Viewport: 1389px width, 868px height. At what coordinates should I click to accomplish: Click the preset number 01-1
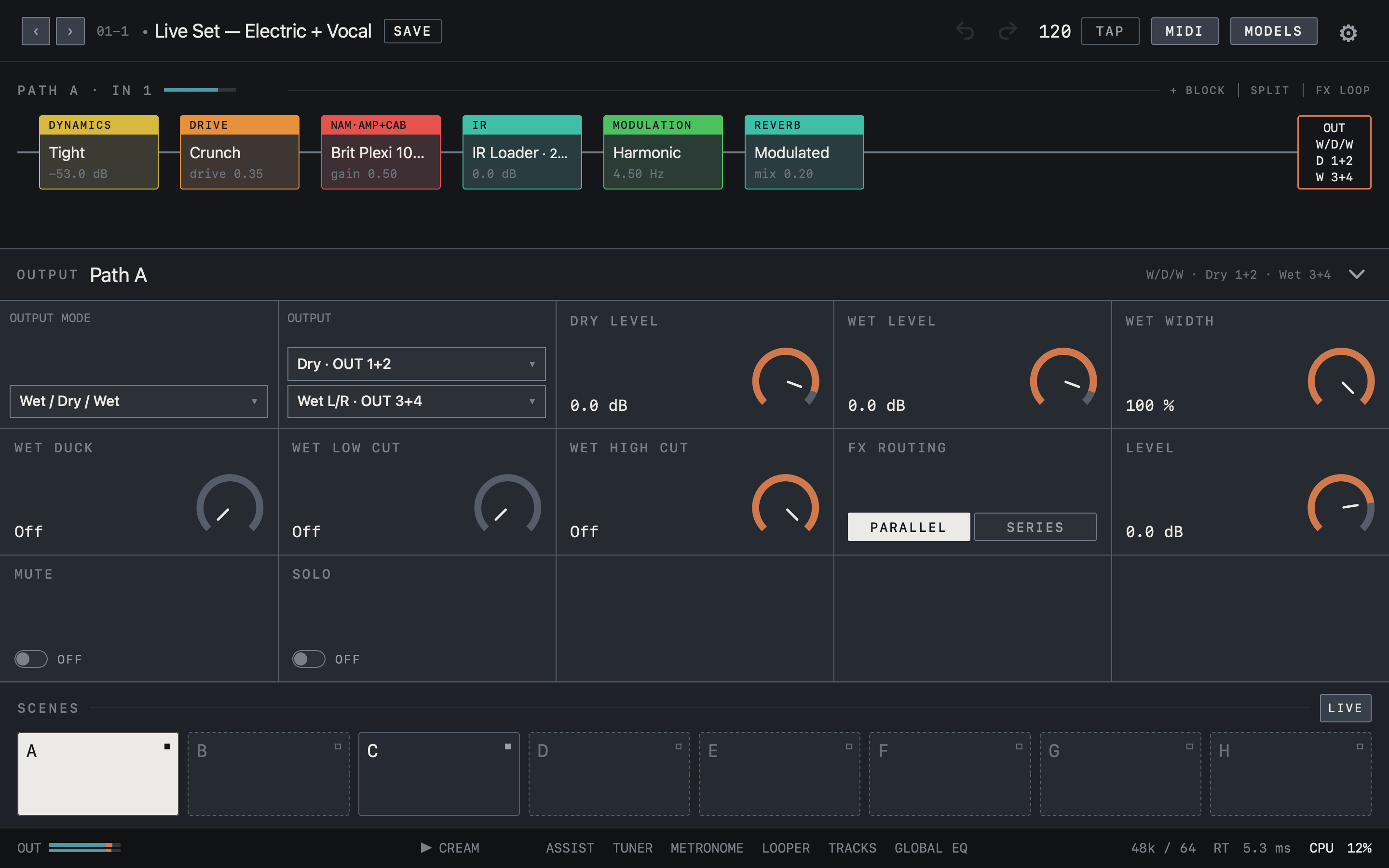point(112,31)
